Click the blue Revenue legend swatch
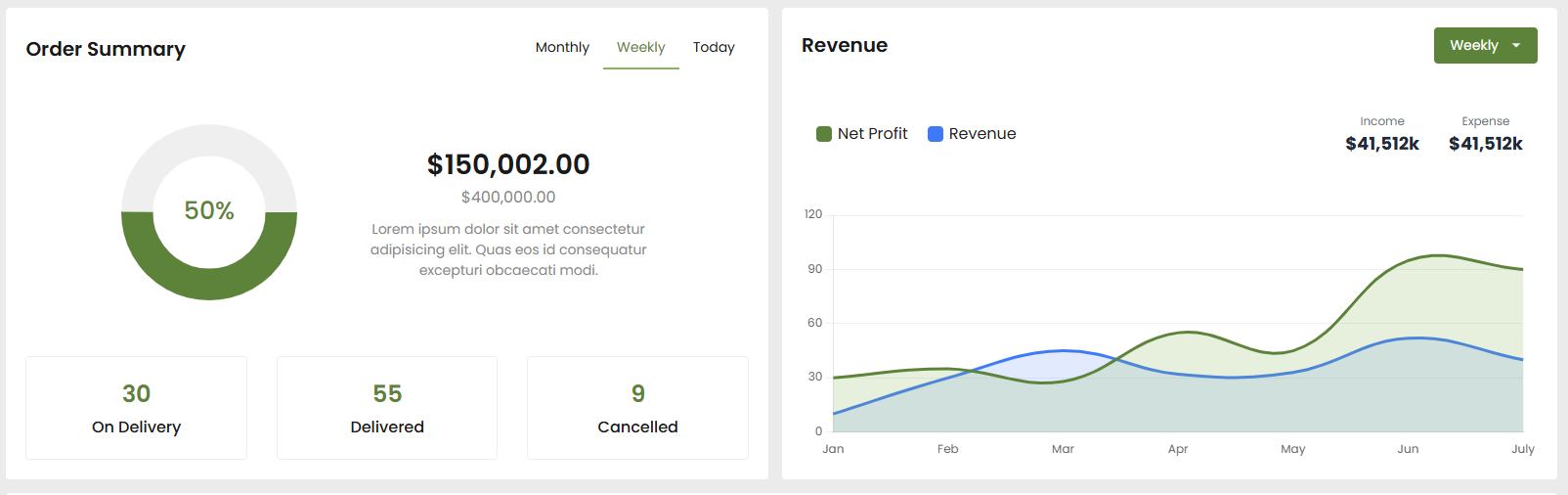 pos(936,134)
